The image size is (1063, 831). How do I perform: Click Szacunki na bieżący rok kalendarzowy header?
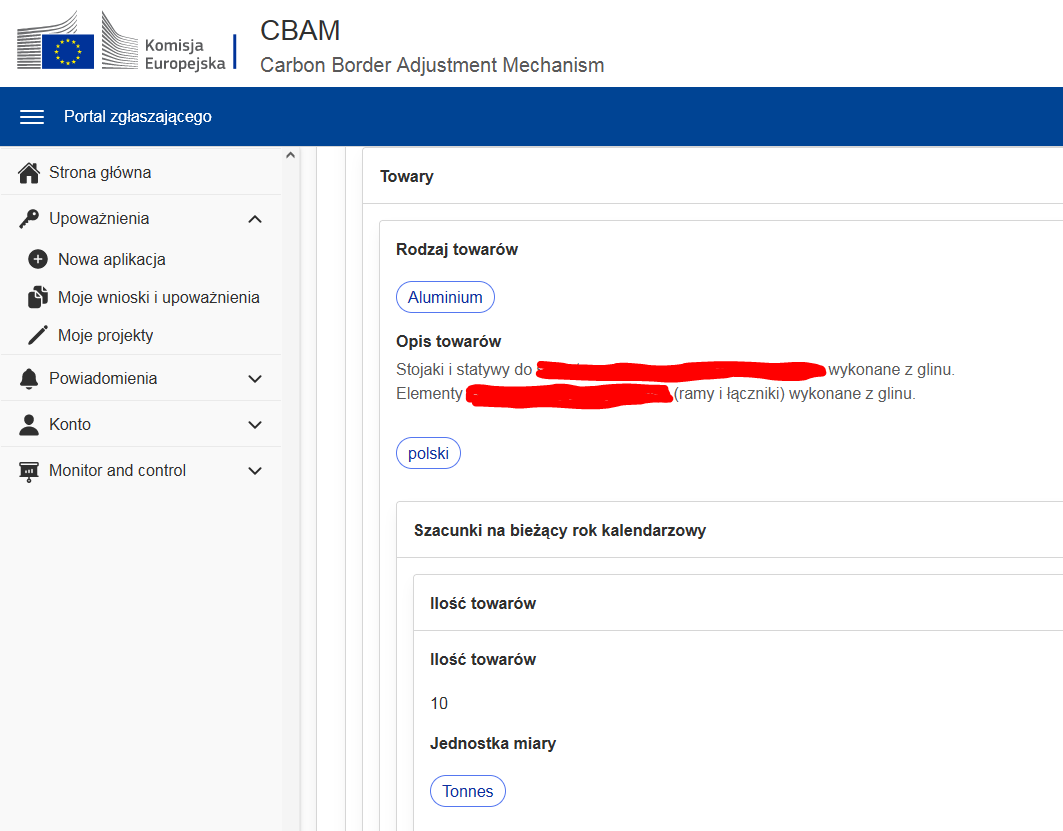coord(560,530)
